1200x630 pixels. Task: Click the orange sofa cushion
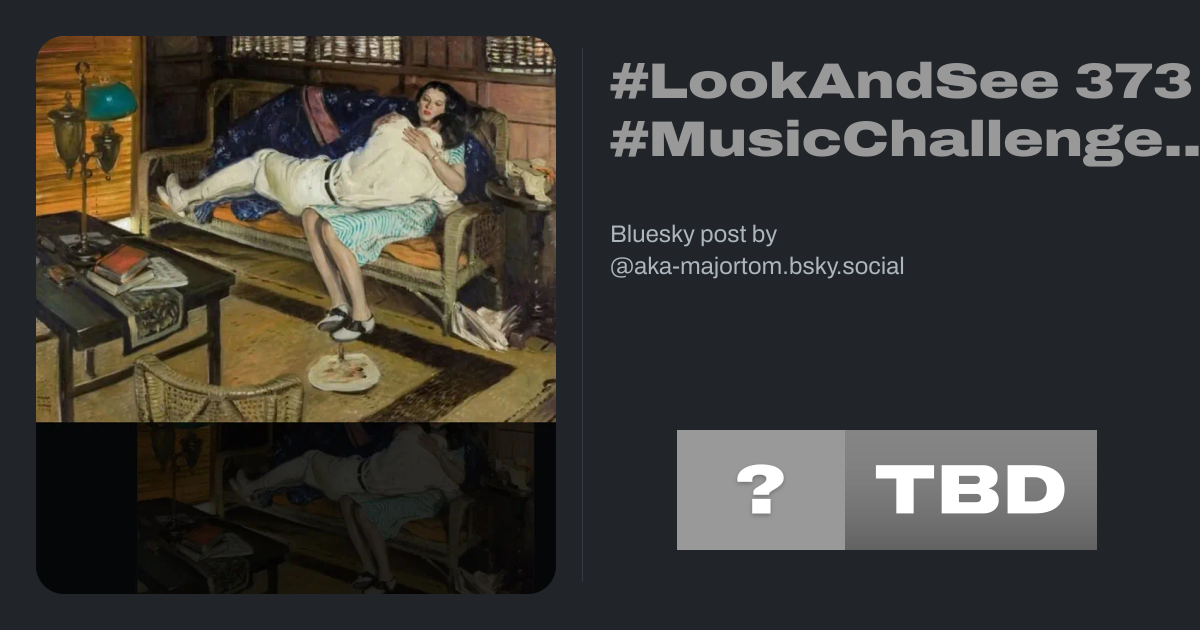pos(330,231)
